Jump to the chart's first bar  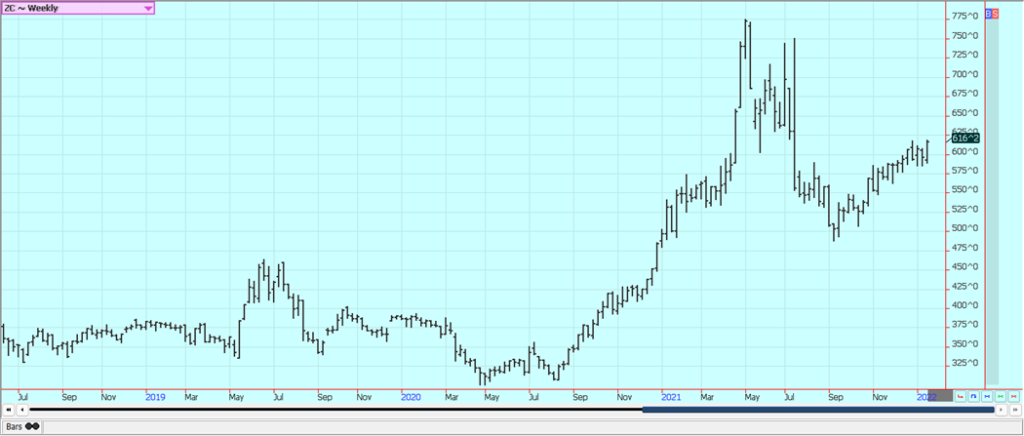(8, 410)
